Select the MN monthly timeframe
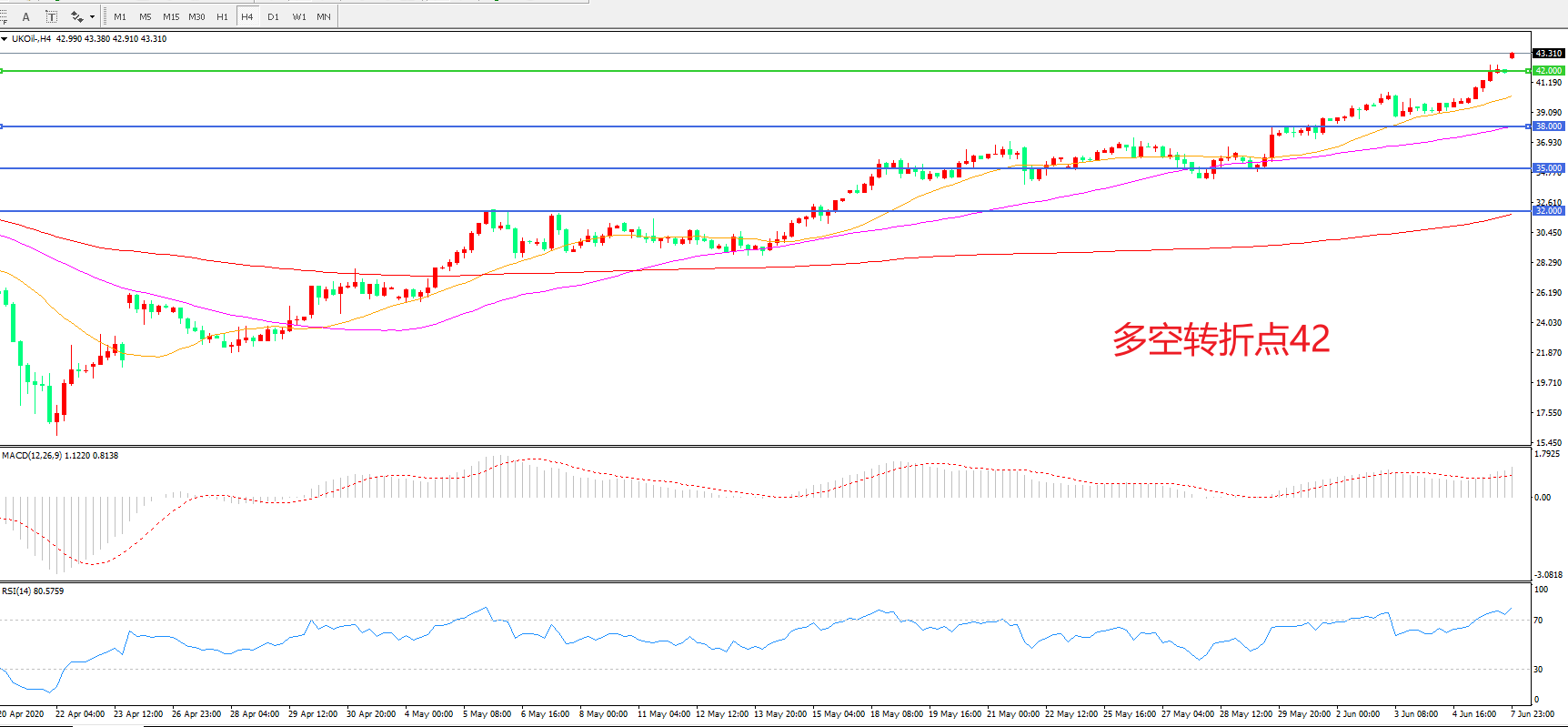Image resolution: width=1568 pixels, height=727 pixels. click(324, 16)
